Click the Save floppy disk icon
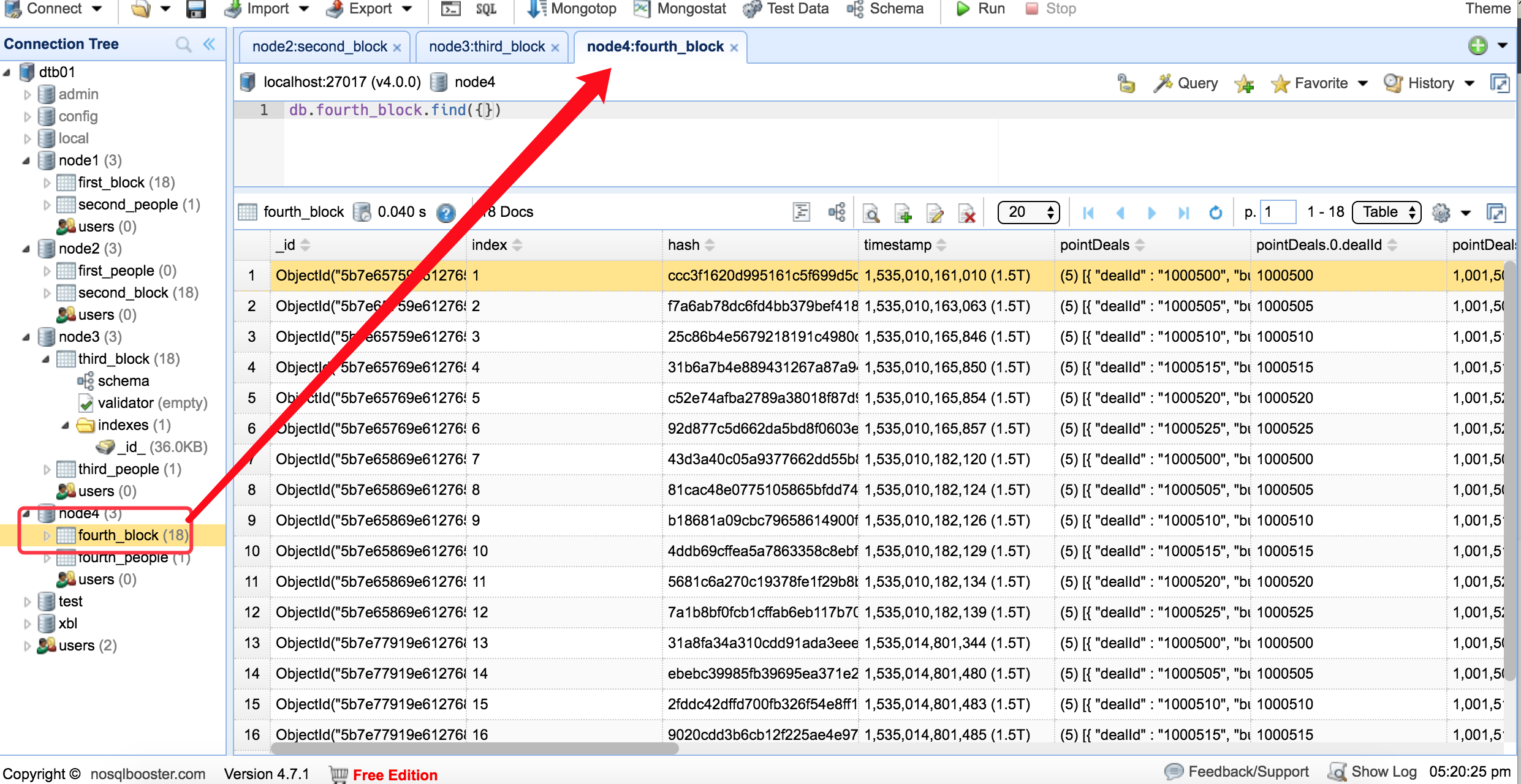The image size is (1521, 784). click(x=196, y=9)
